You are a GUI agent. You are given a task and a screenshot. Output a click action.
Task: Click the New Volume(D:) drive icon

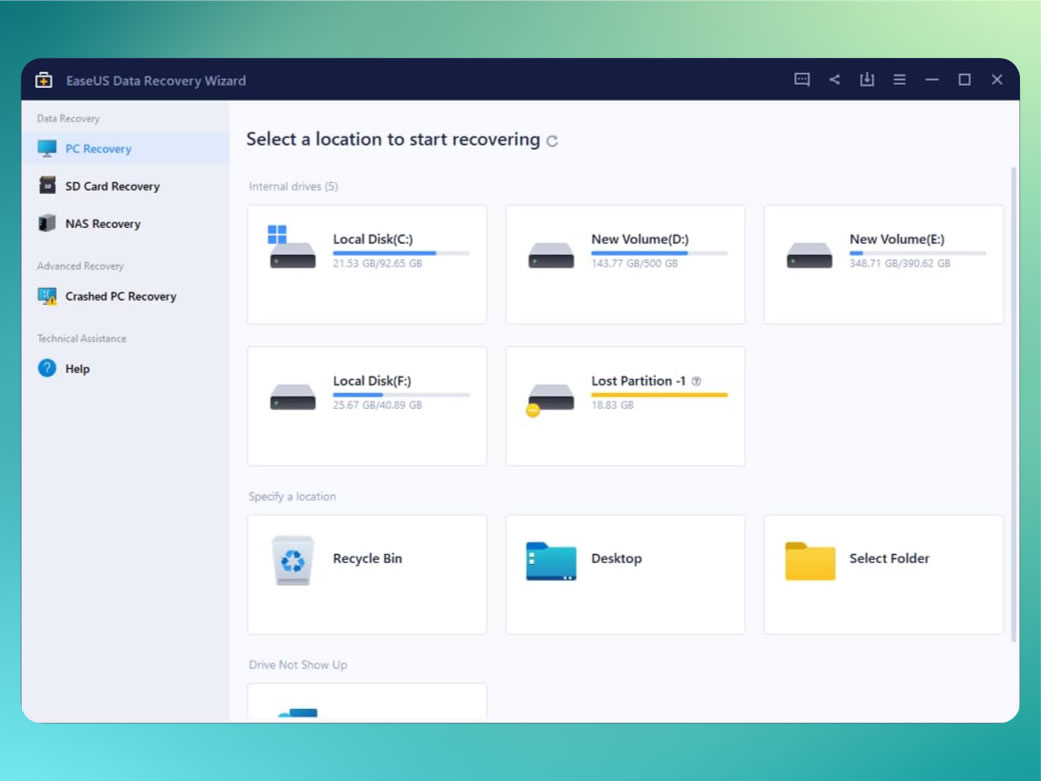pos(551,255)
